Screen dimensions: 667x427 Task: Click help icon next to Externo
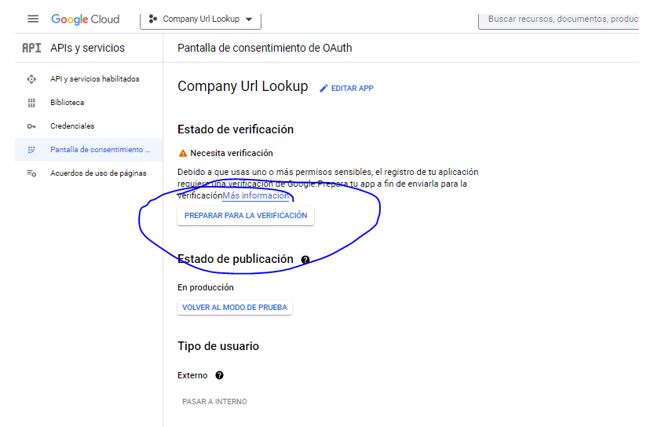tap(219, 376)
